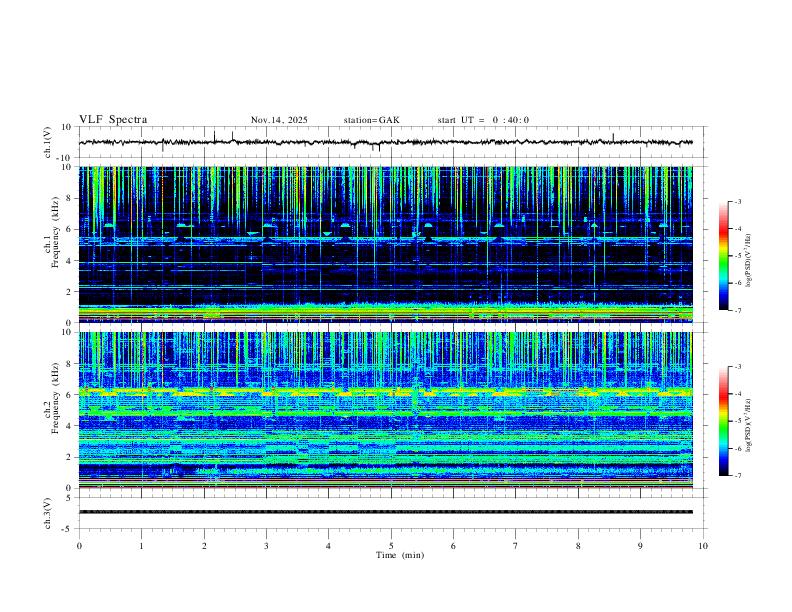Screen dimensions: 792x612
Task: Click the "VLF Spectra" plot title
Action: [113, 120]
